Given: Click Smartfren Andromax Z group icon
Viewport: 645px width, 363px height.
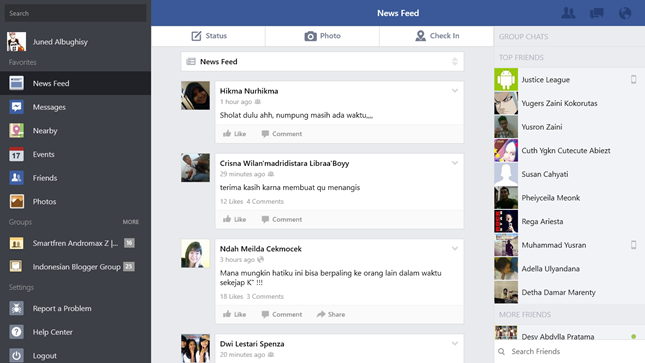Looking at the screenshot, I should pos(16,243).
